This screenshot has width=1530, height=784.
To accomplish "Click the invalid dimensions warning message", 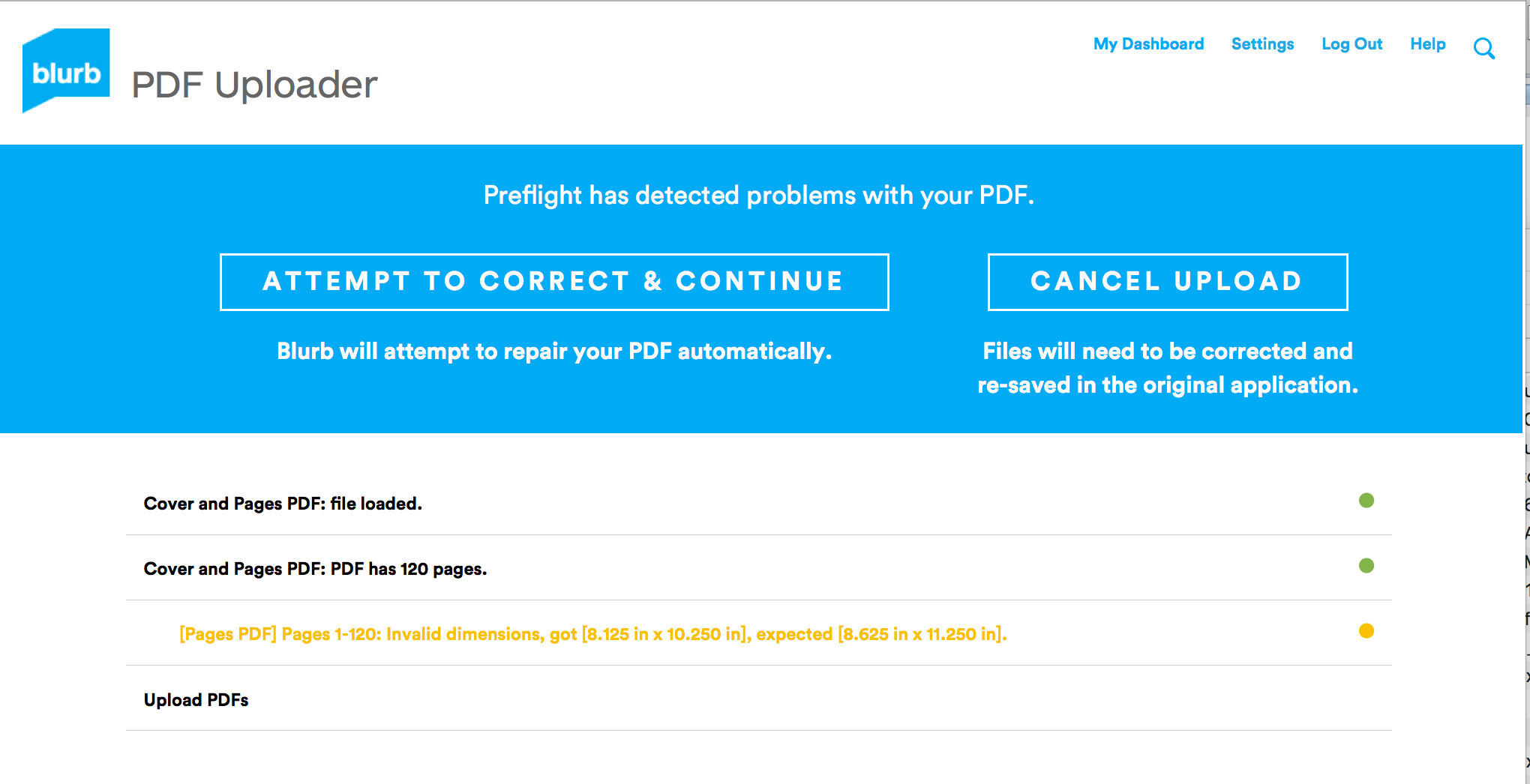I will tap(592, 634).
